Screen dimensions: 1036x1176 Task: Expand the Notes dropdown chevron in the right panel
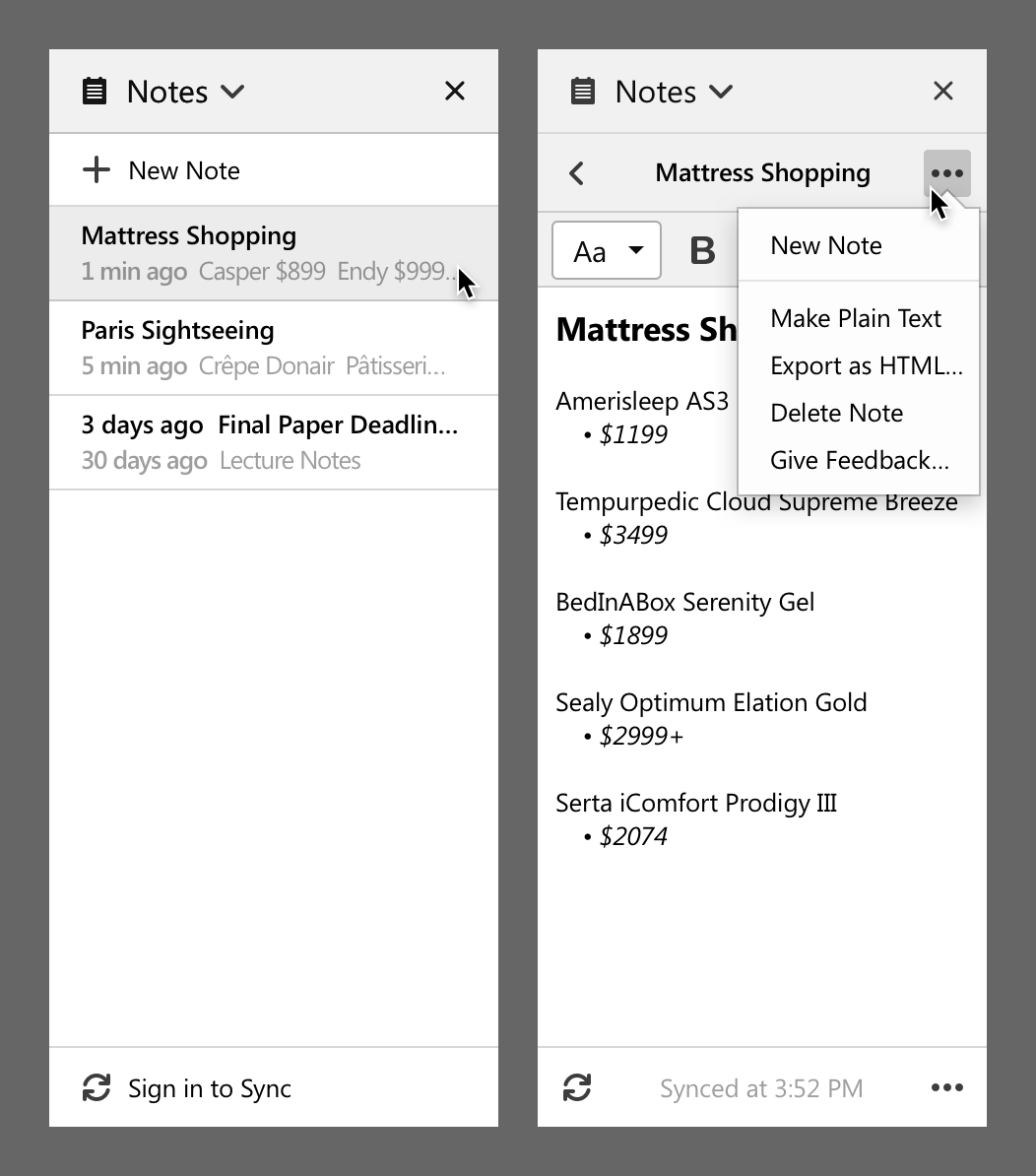pyautogui.click(x=721, y=92)
